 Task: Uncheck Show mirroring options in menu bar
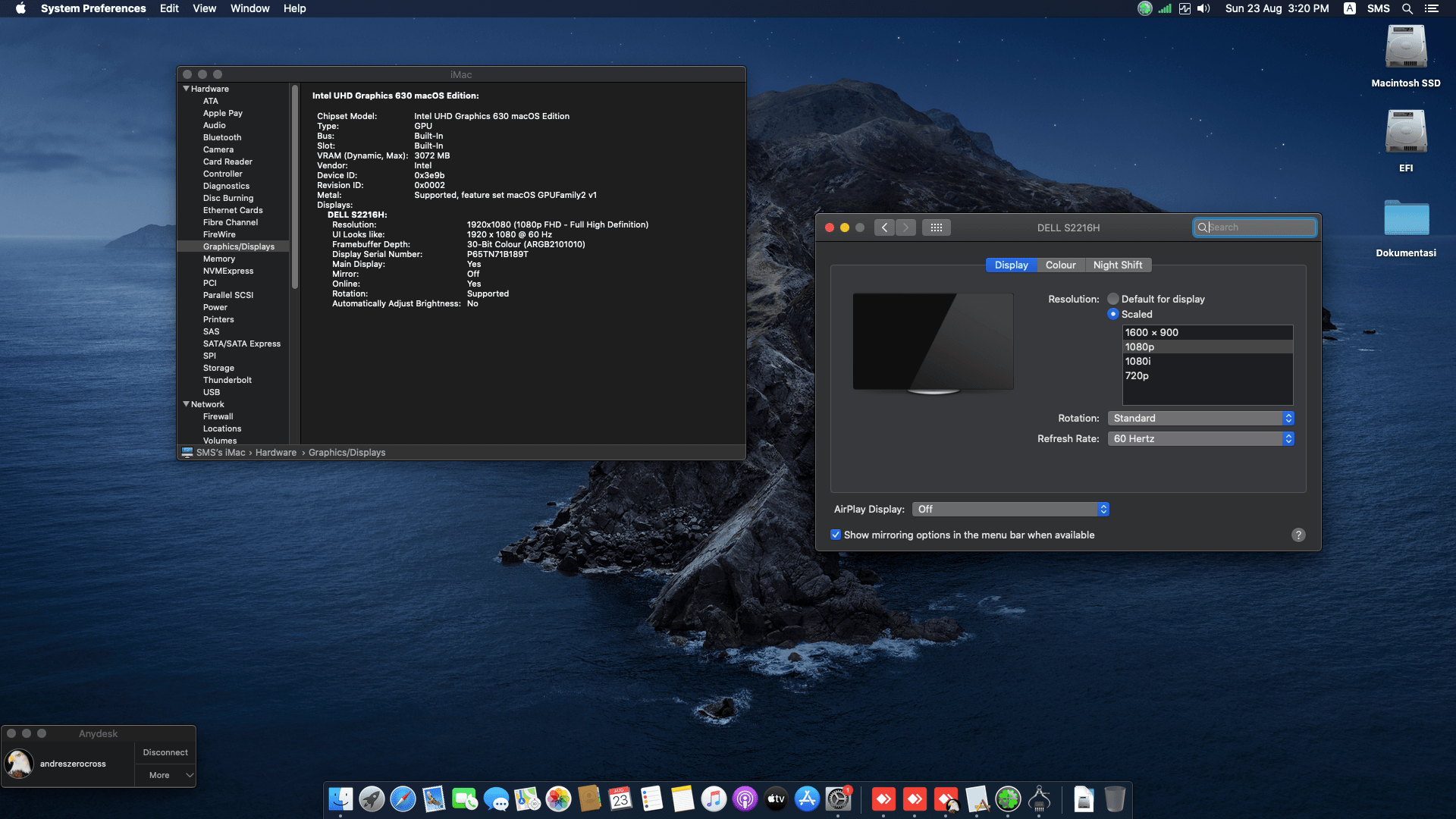pos(836,535)
